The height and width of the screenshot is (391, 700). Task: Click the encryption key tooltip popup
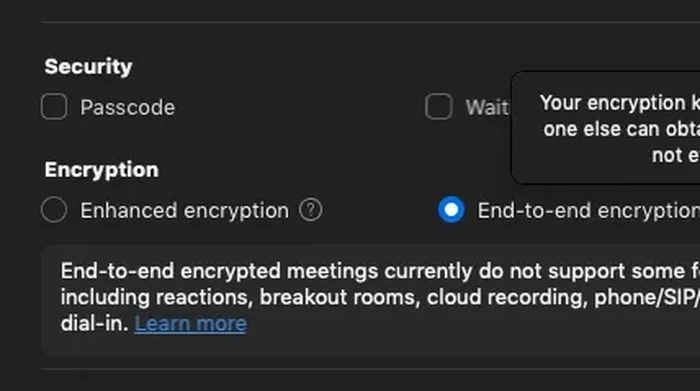click(605, 128)
